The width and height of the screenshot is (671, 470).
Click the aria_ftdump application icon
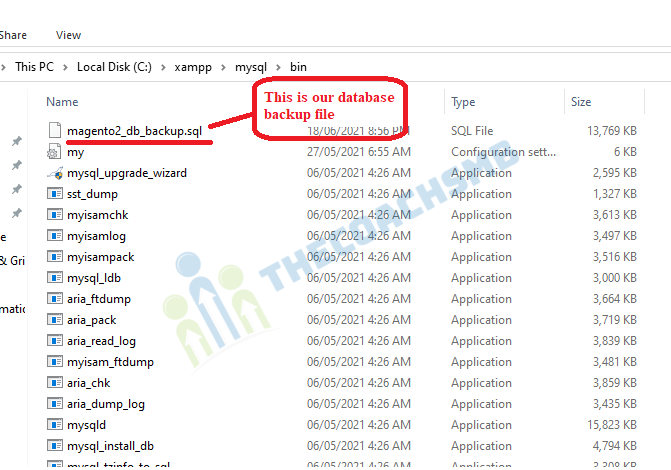click(55, 298)
